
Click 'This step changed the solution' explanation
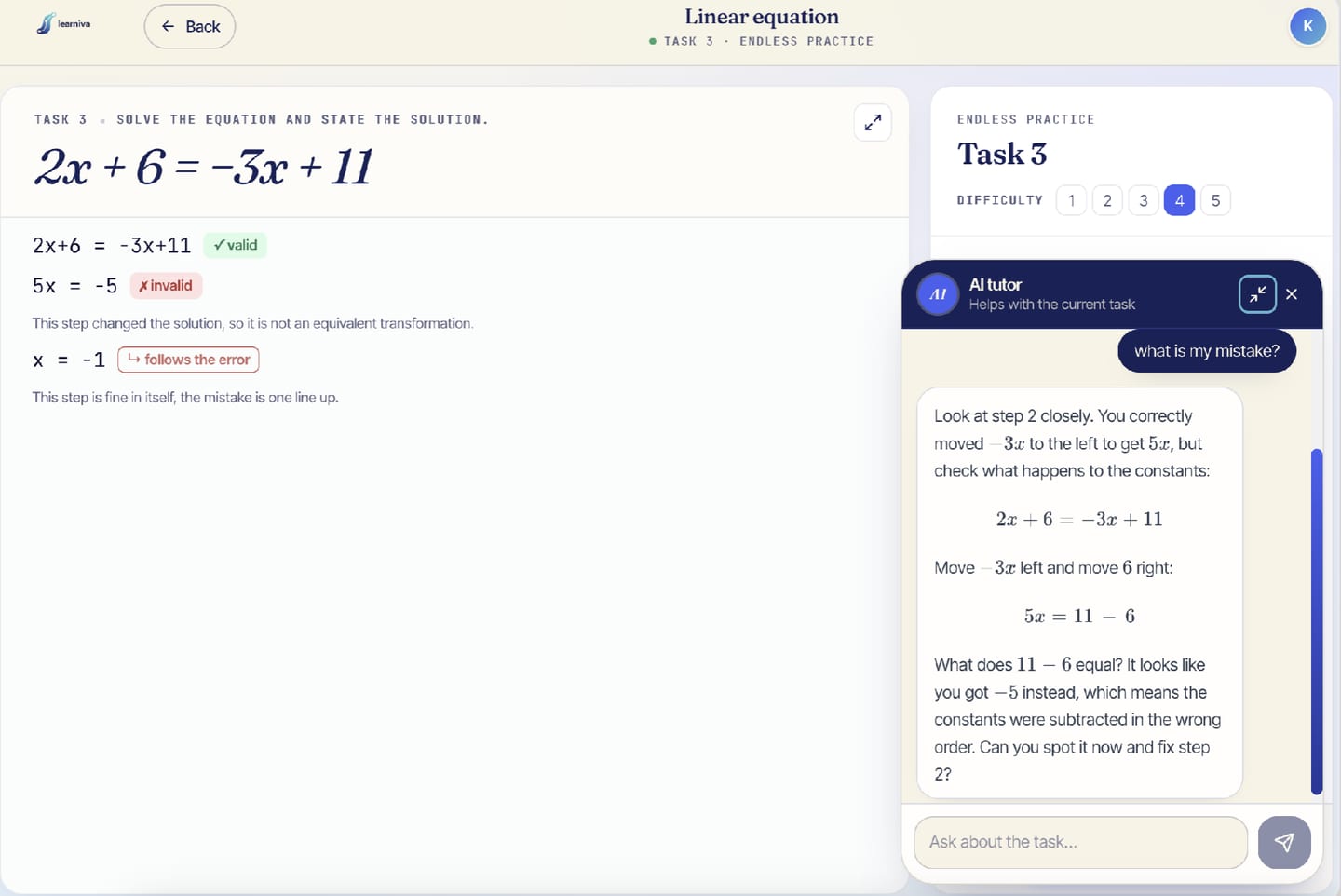point(252,323)
